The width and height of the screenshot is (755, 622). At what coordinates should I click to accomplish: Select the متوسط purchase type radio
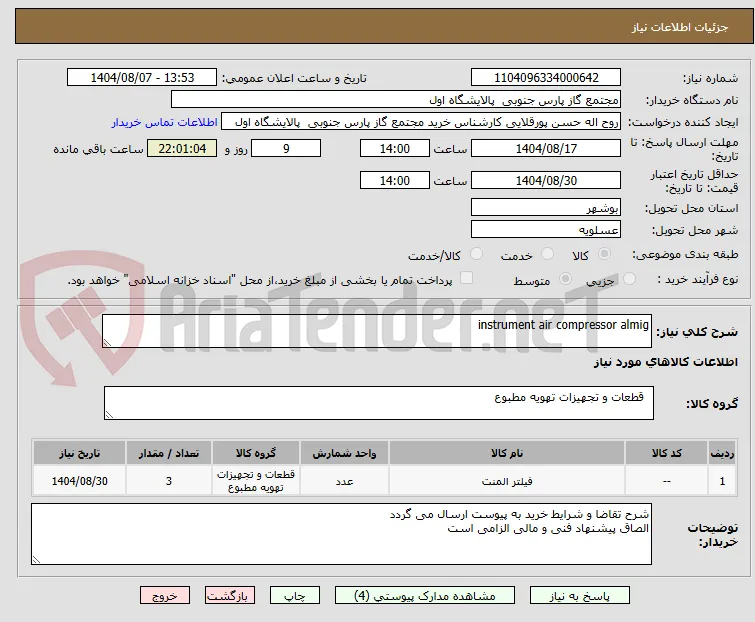click(x=565, y=279)
